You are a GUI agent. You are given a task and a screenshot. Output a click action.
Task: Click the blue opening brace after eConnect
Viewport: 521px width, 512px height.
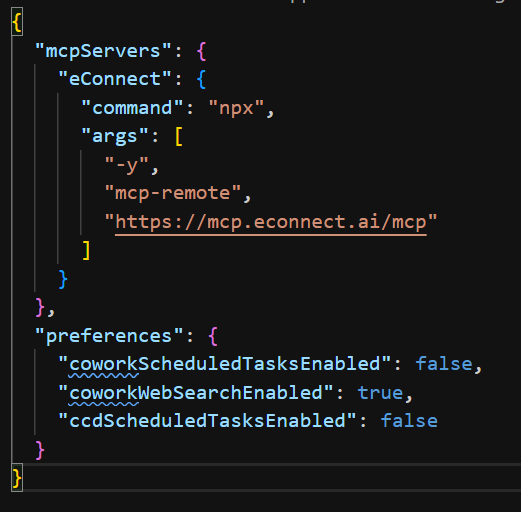point(201,79)
